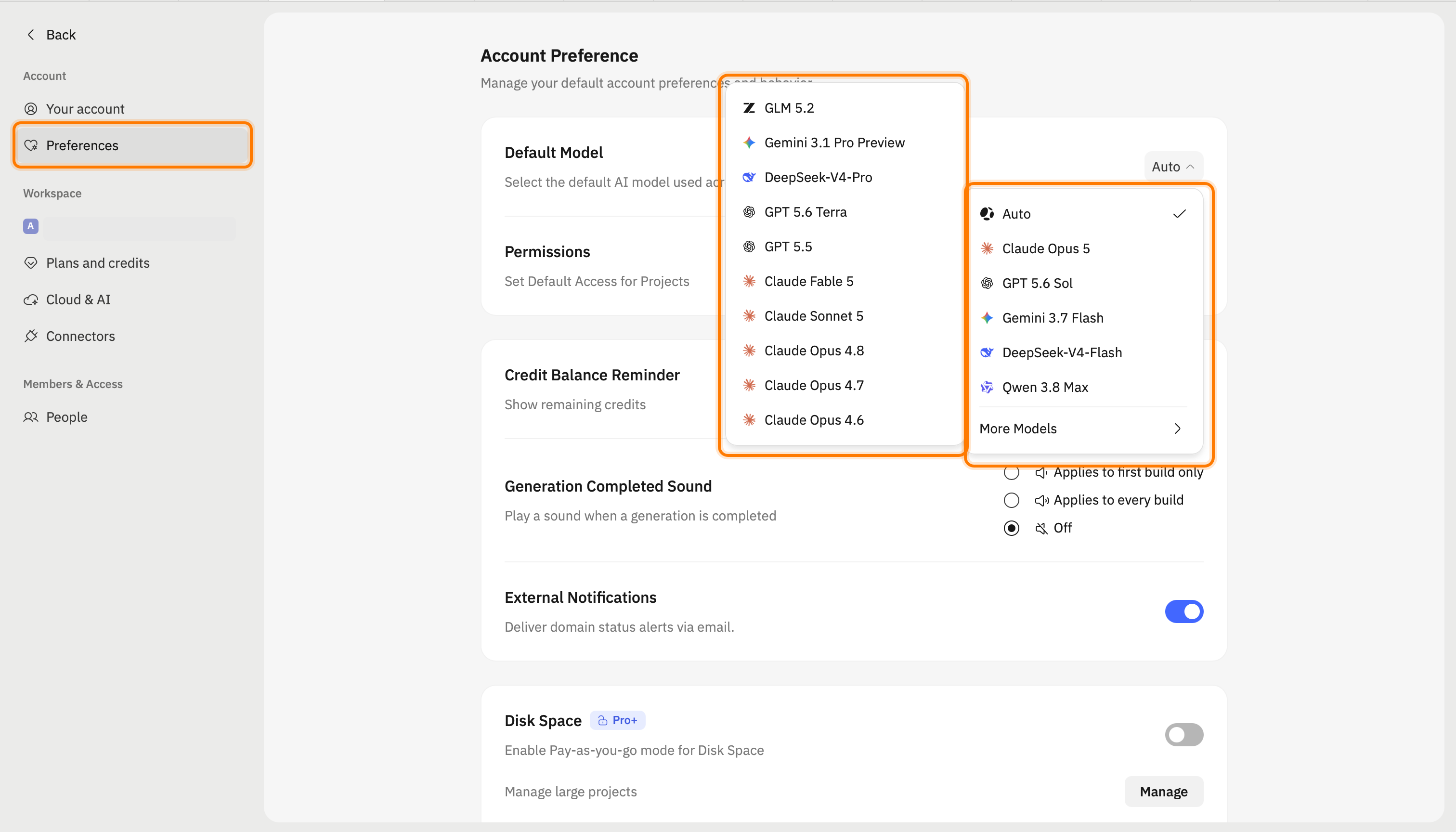1456x832 pixels.
Task: Select GPT 5.5 in More Models submenu
Action: (x=845, y=247)
